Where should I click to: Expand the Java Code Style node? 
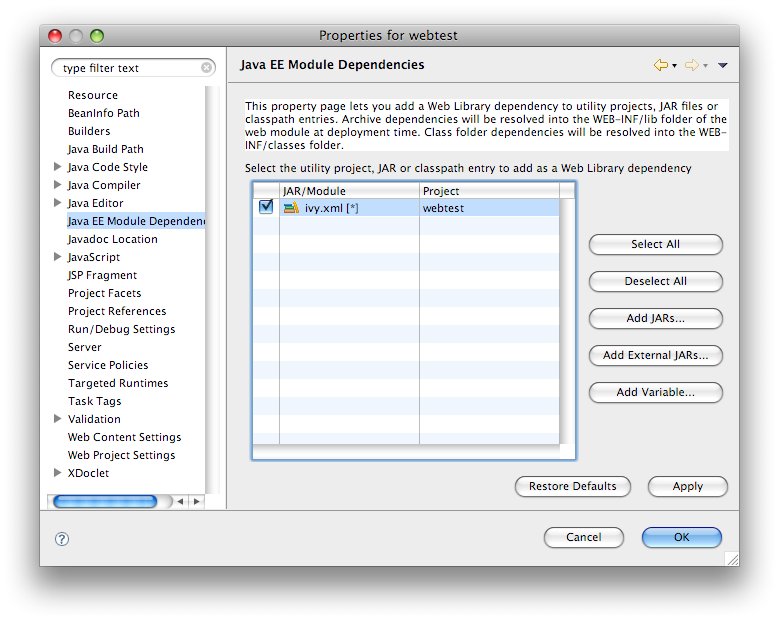tap(57, 167)
